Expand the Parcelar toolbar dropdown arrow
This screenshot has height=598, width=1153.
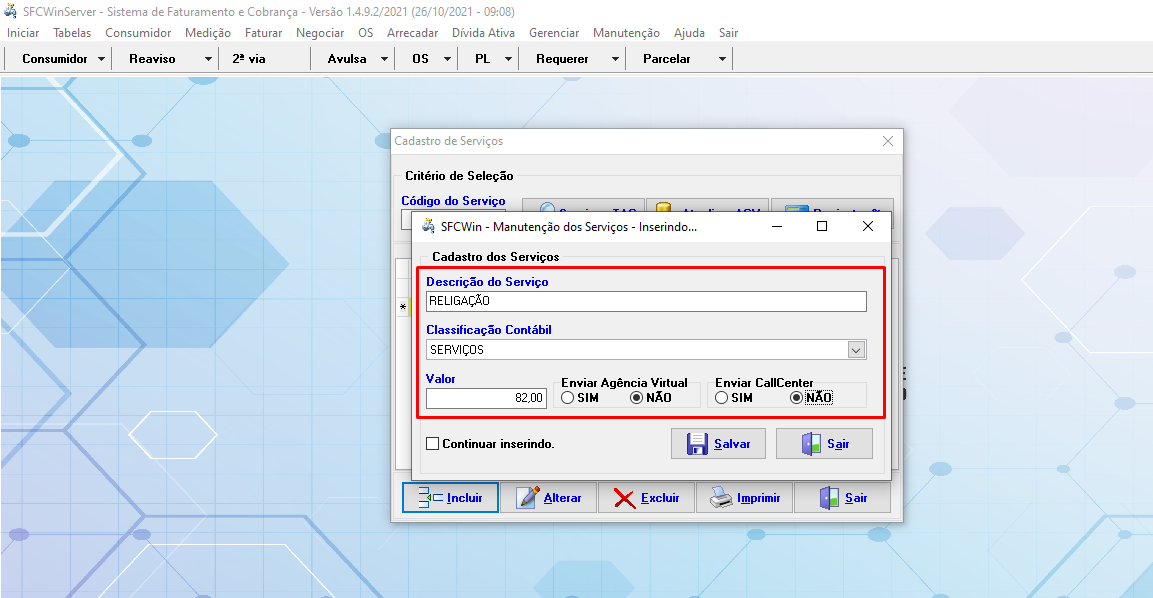pyautogui.click(x=722, y=59)
